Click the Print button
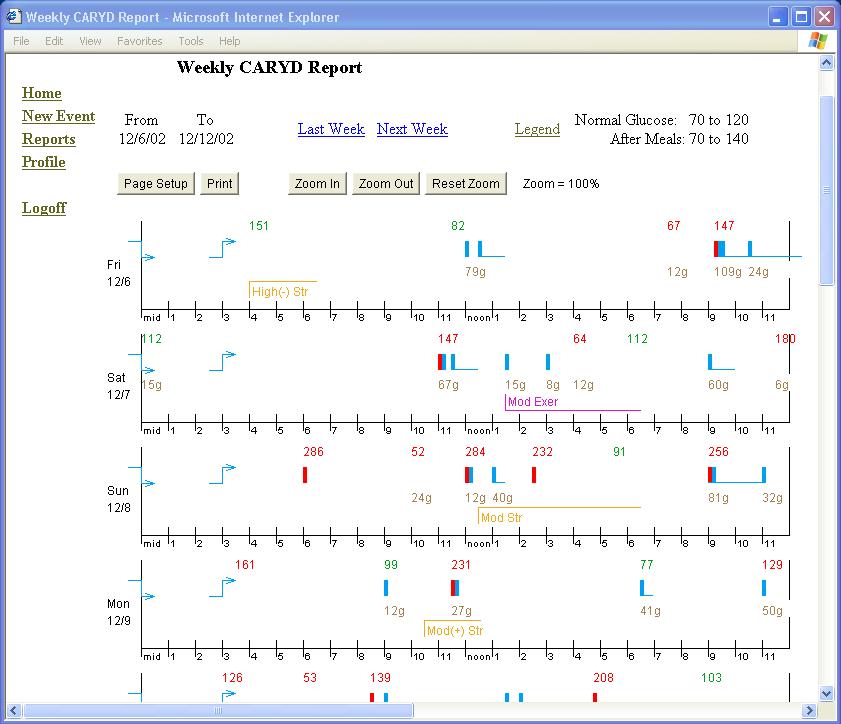The height and width of the screenshot is (724, 841). click(219, 183)
